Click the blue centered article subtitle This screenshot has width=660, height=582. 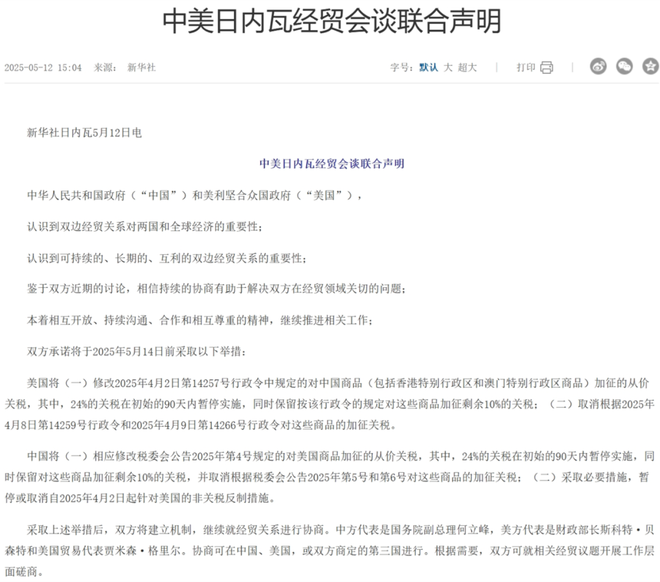(331, 162)
